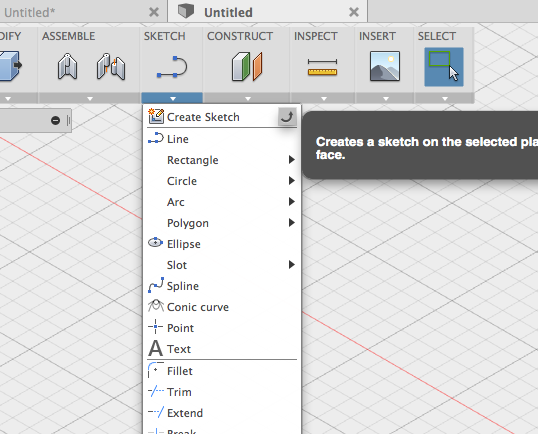Choose the Point menu entry
This screenshot has height=434, width=538.
click(x=222, y=327)
